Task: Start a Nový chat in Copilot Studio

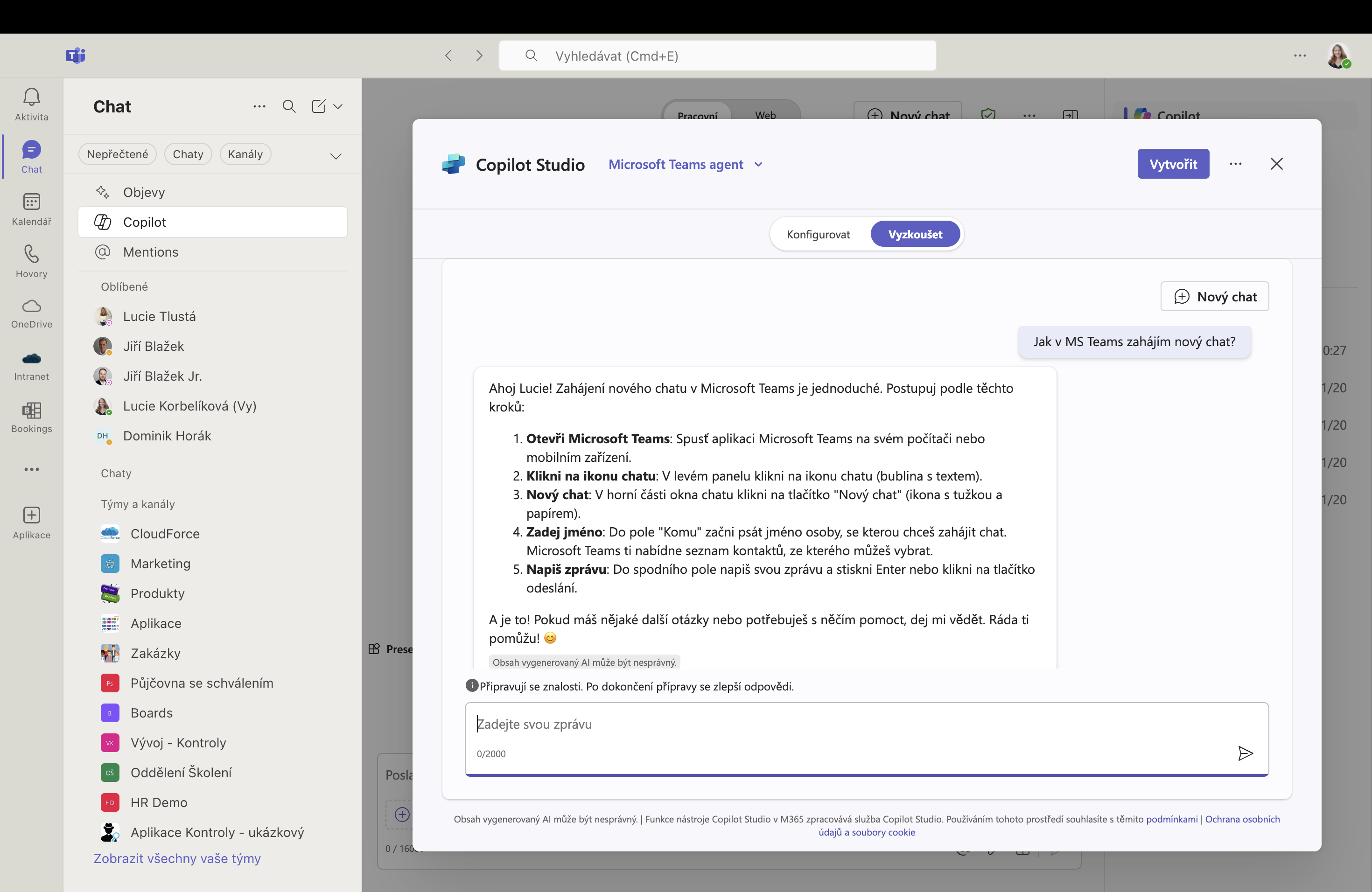Action: 1215,296
